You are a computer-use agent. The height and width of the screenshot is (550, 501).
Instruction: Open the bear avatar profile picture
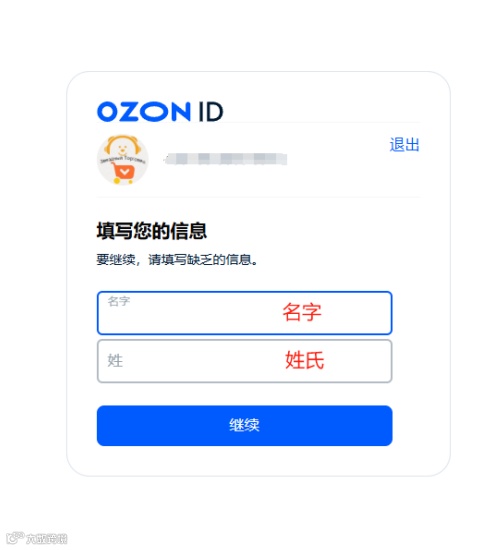tap(122, 160)
